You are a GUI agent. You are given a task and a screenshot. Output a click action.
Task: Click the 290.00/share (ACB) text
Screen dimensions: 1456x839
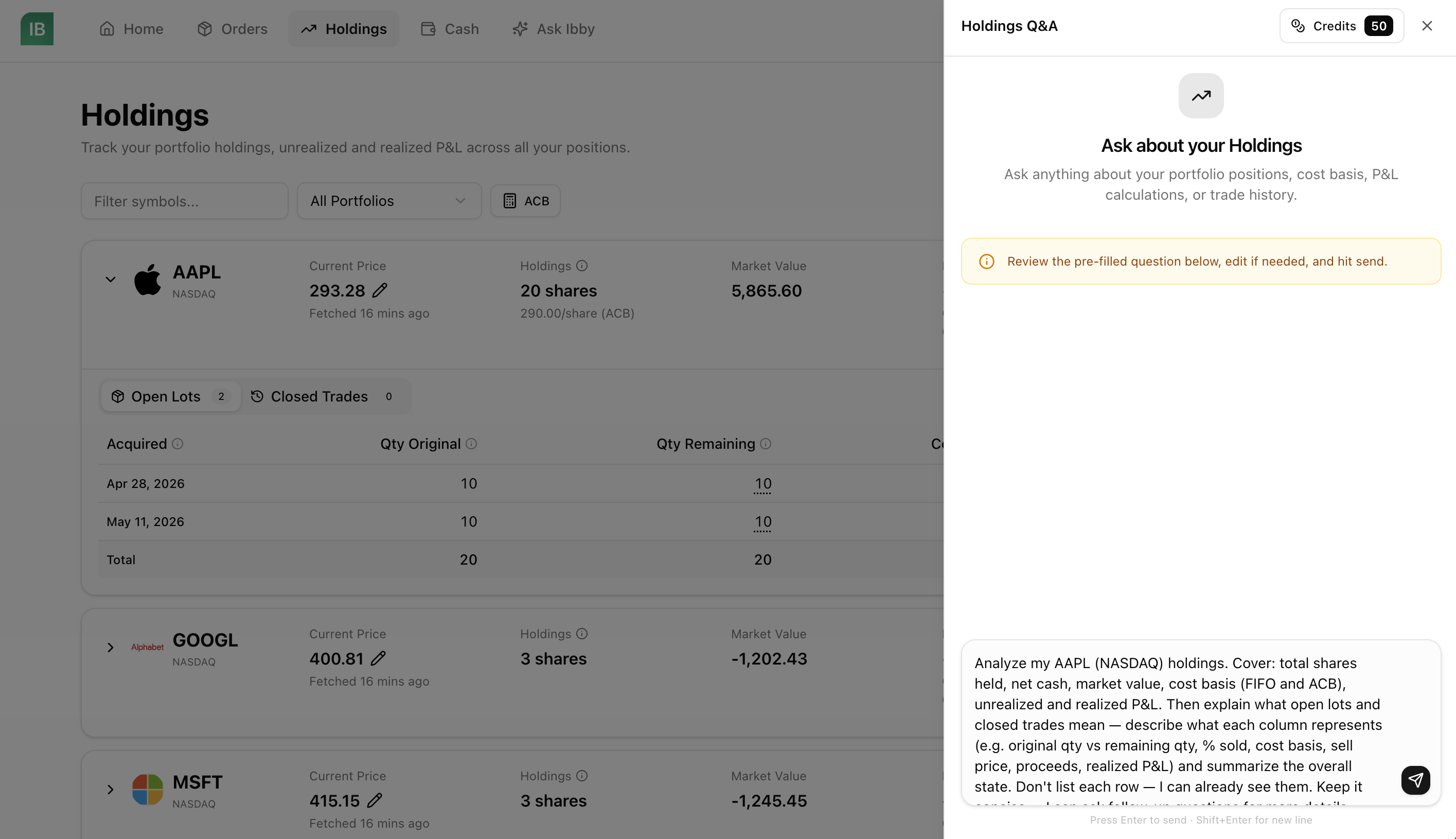(x=577, y=313)
